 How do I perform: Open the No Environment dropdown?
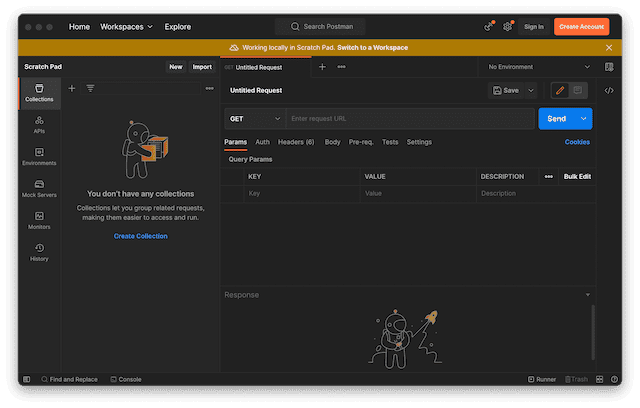538,67
